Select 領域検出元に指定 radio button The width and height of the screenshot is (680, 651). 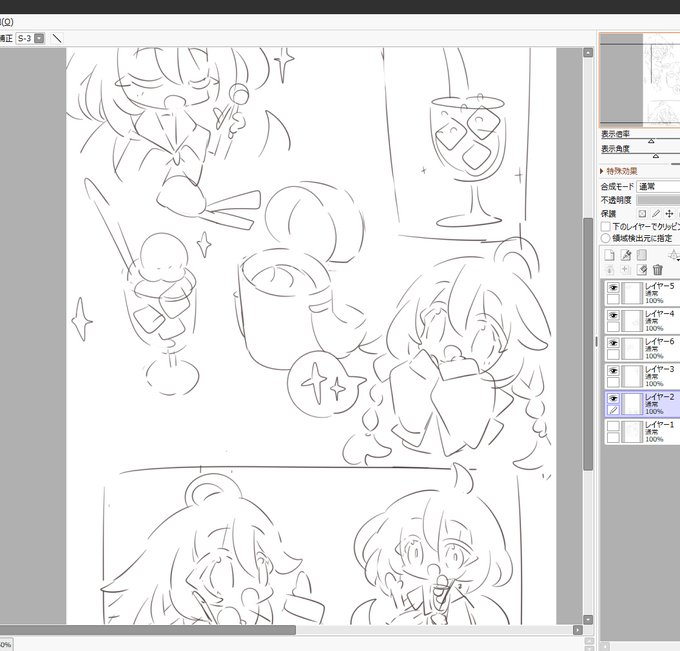605,238
